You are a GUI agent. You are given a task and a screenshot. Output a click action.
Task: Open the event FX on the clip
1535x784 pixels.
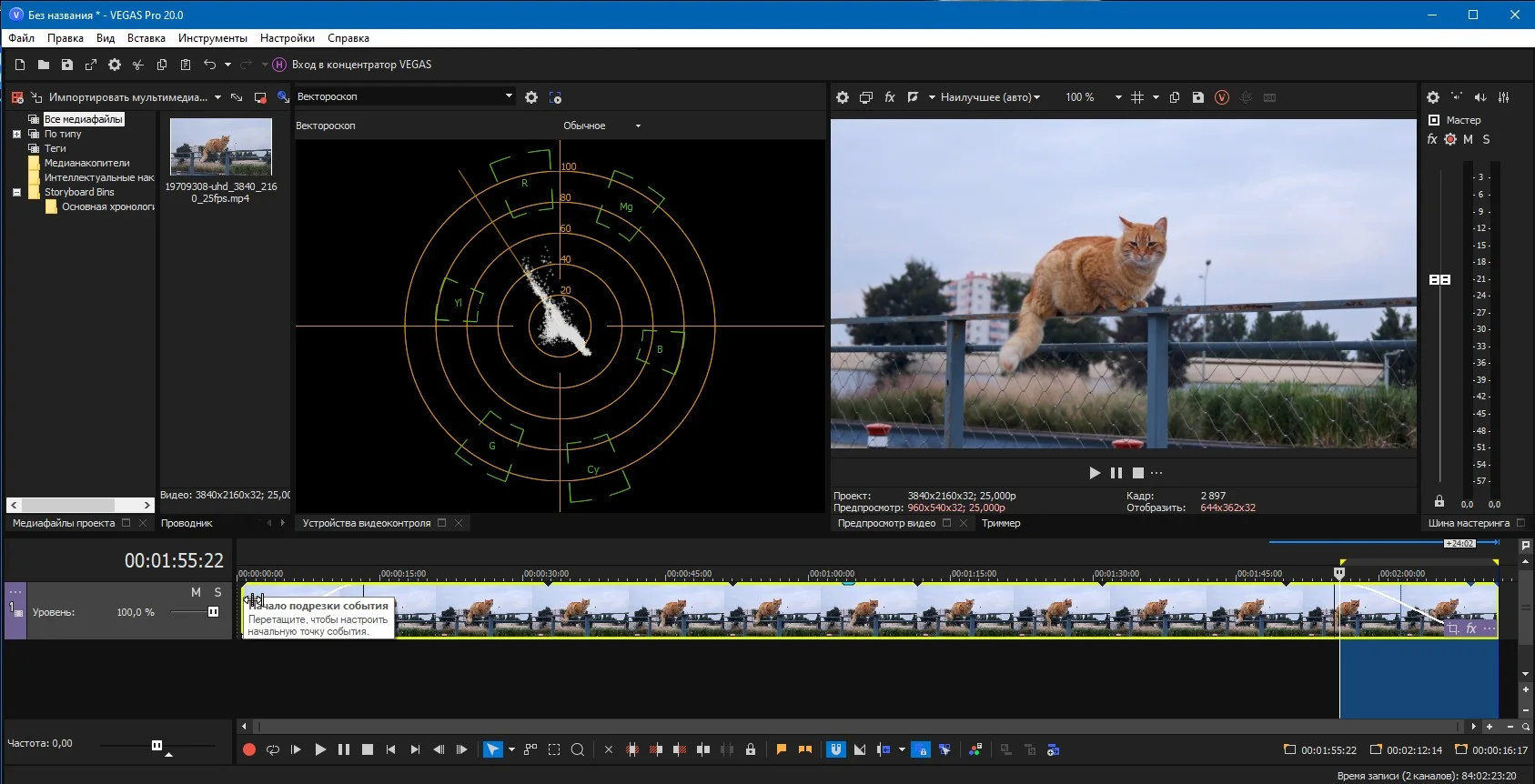[x=1471, y=628]
